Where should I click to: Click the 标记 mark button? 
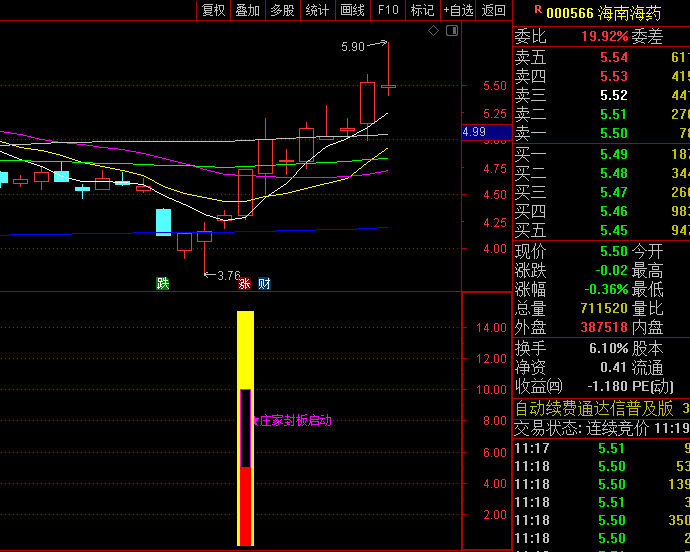(x=422, y=10)
